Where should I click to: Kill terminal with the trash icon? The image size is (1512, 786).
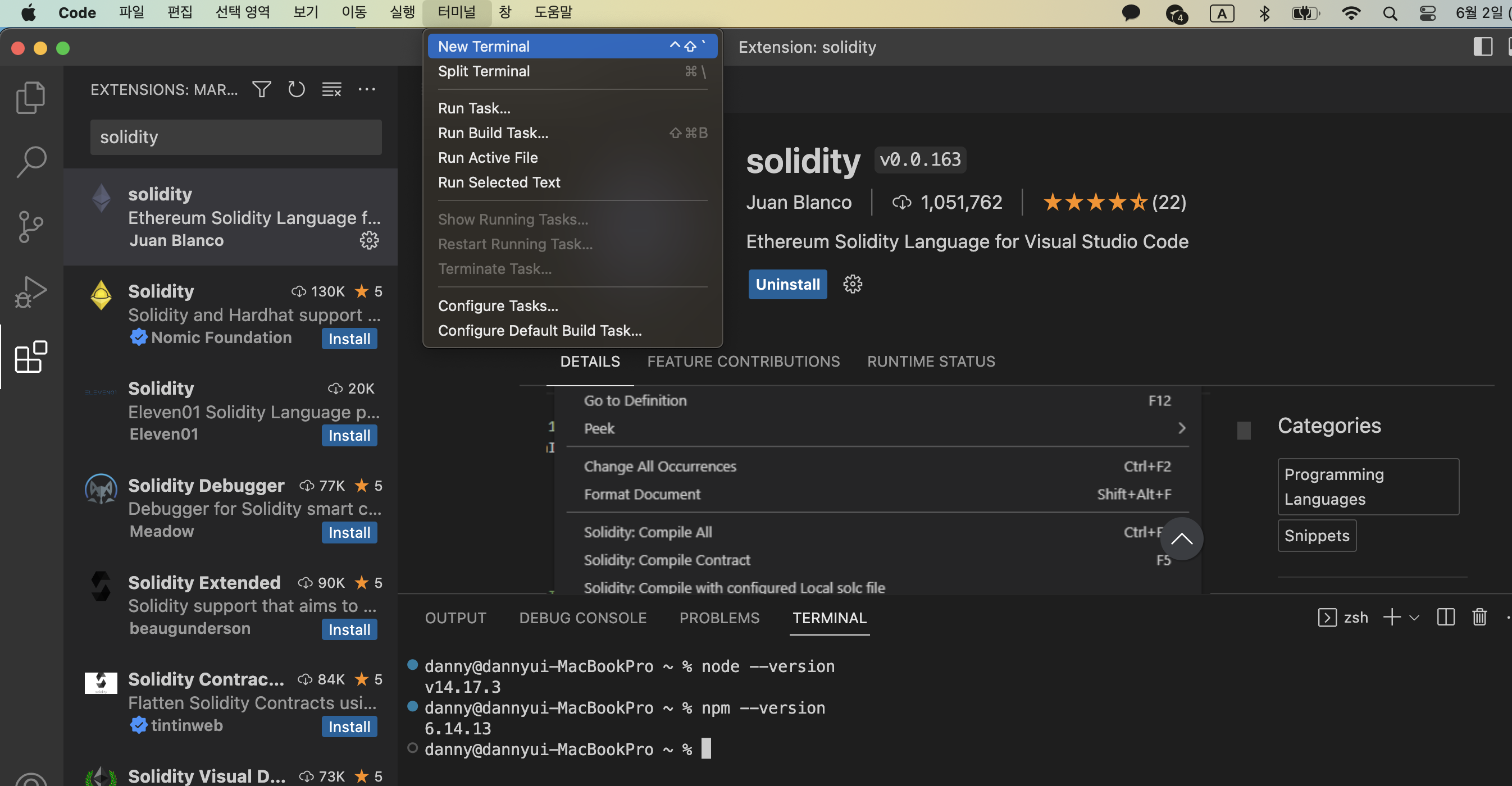[1479, 617]
